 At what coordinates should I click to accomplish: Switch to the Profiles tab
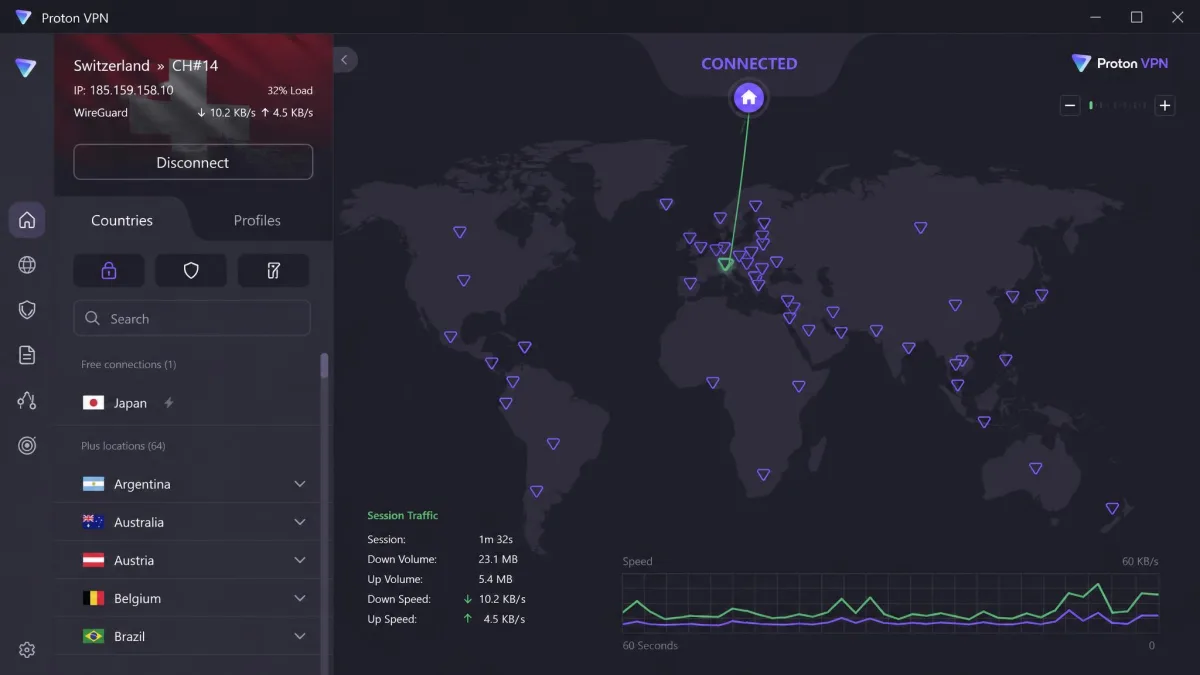pos(257,220)
